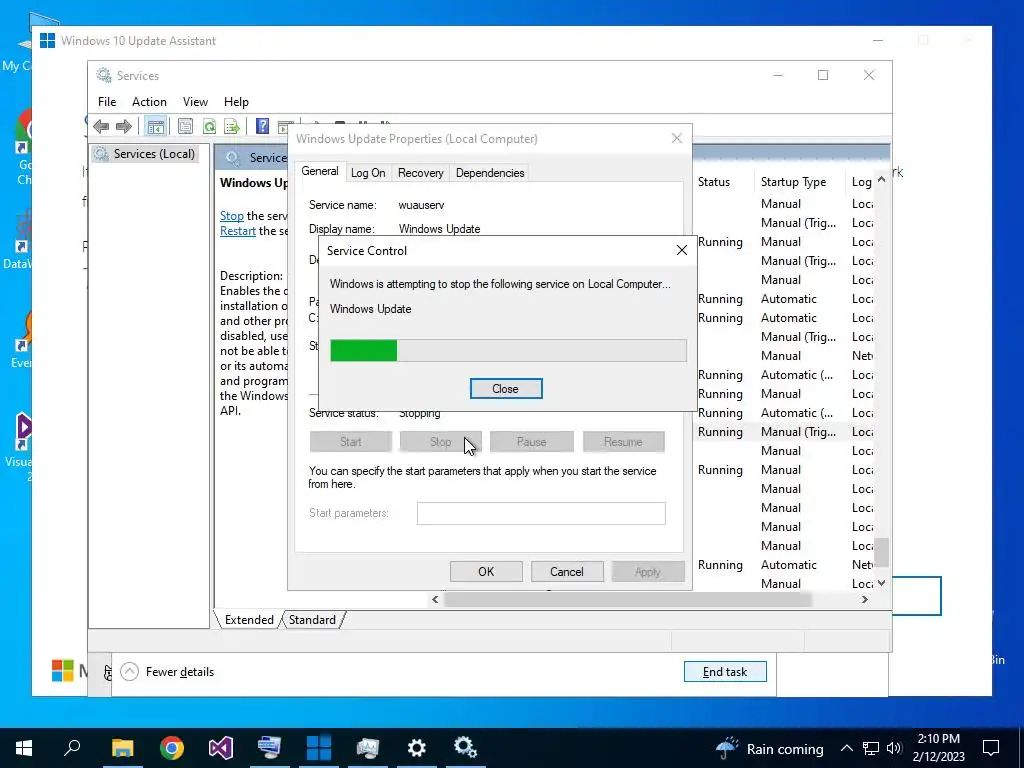Click the services list scroll-down arrow
Viewport: 1024px width, 768px height.
coord(882,583)
